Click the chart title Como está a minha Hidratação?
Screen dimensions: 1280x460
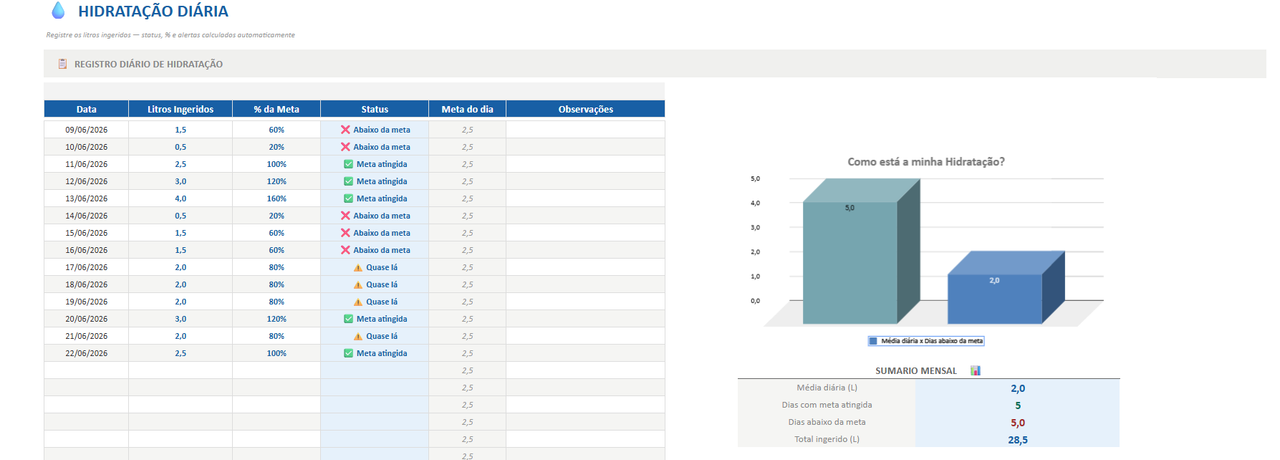[926, 161]
